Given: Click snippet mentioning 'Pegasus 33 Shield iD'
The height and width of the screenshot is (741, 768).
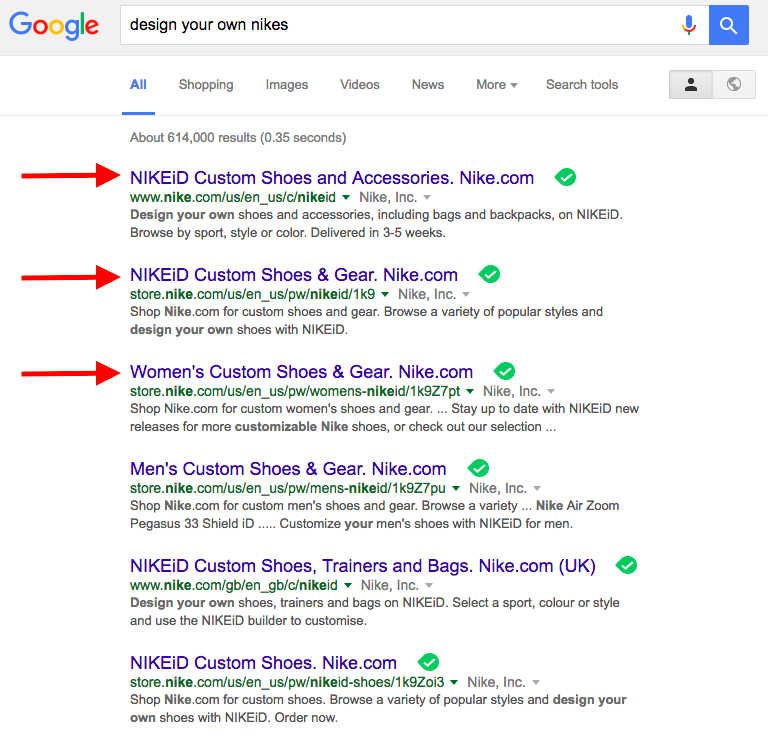Looking at the screenshot, I should pos(351,524).
